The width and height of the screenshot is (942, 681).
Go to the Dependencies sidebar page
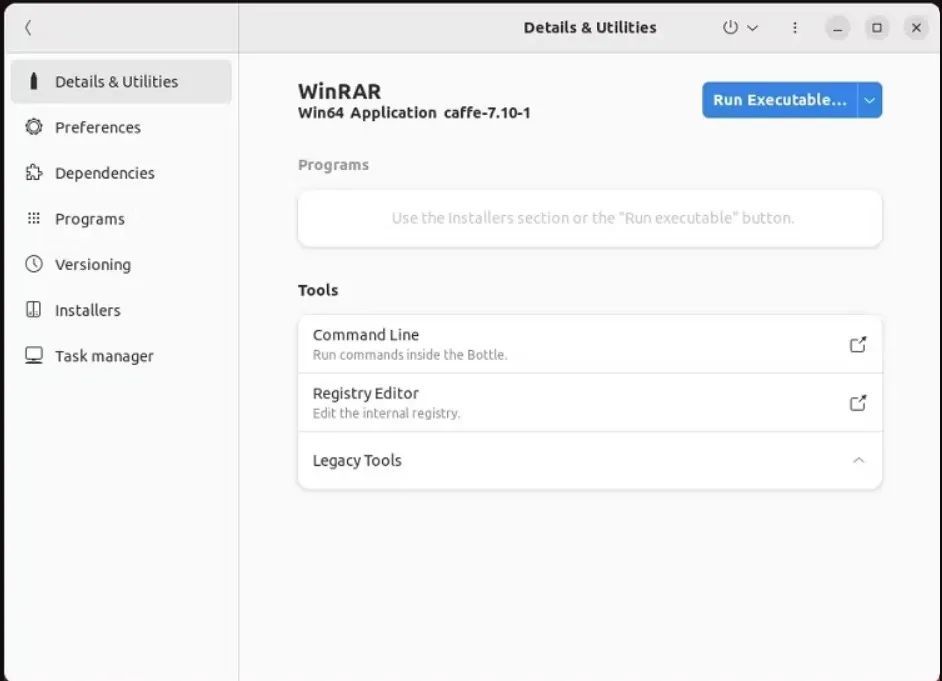click(104, 173)
